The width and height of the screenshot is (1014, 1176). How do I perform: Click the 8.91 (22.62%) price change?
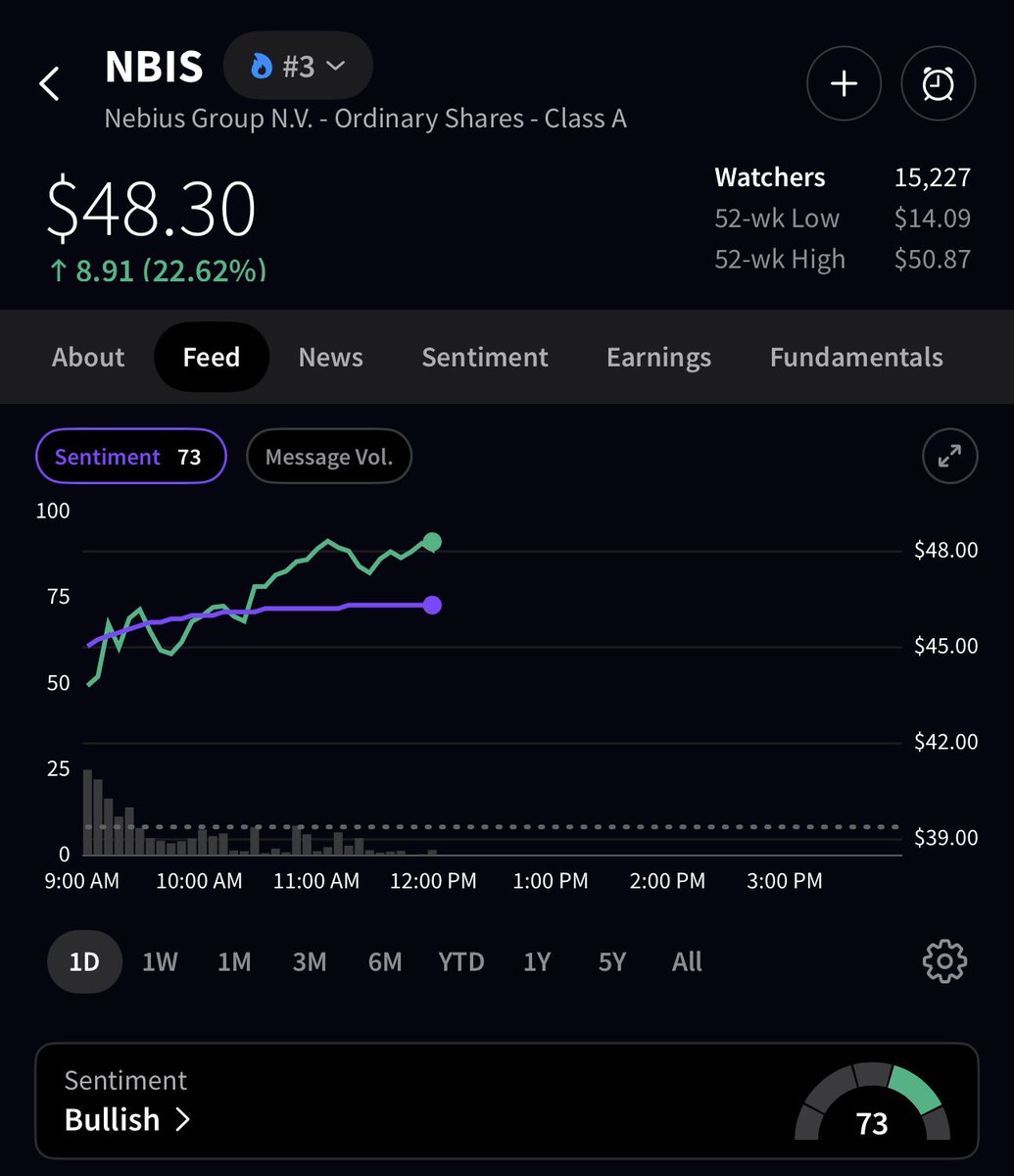pos(158,270)
